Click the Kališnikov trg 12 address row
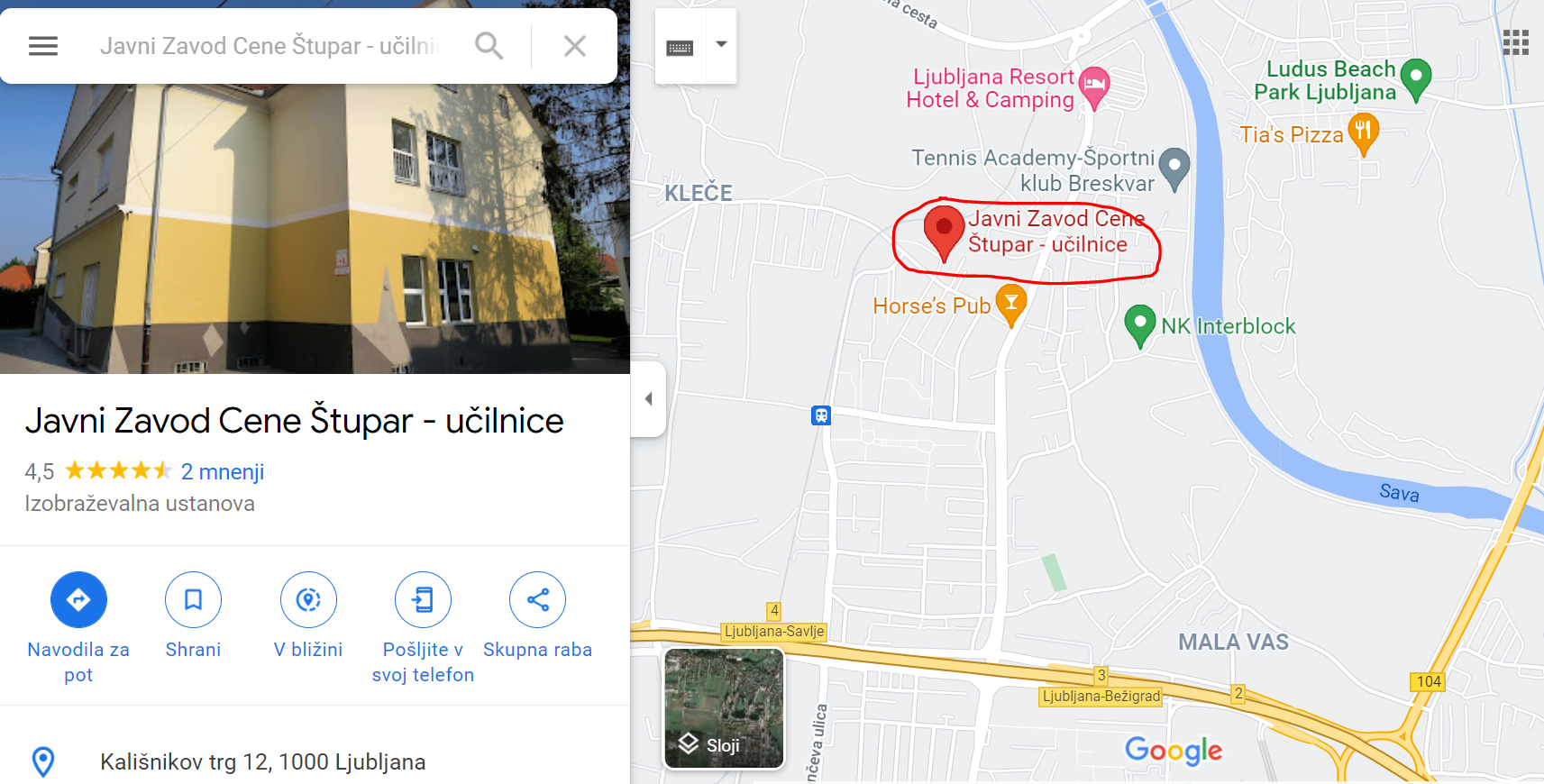This screenshot has height=784, width=1544. click(x=315, y=762)
